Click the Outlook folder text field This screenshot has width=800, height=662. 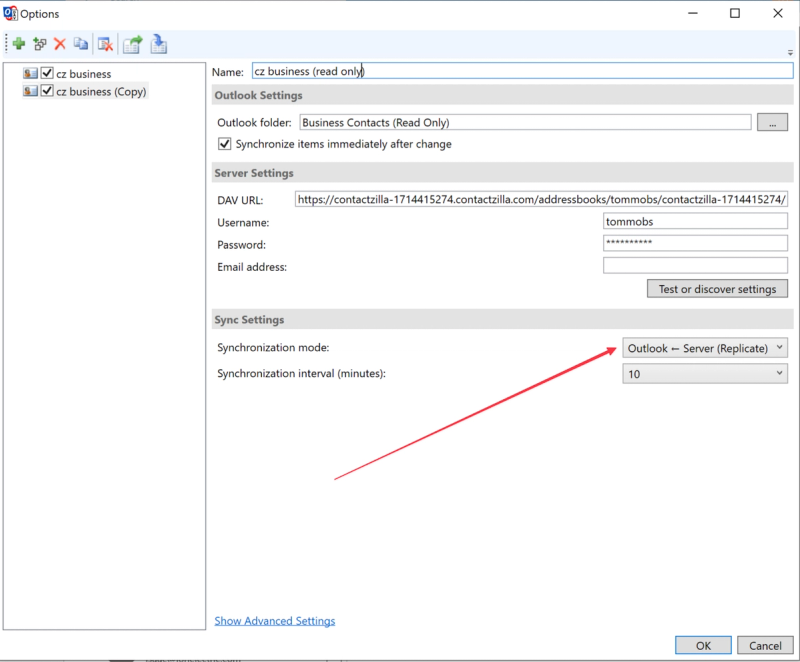(525, 122)
